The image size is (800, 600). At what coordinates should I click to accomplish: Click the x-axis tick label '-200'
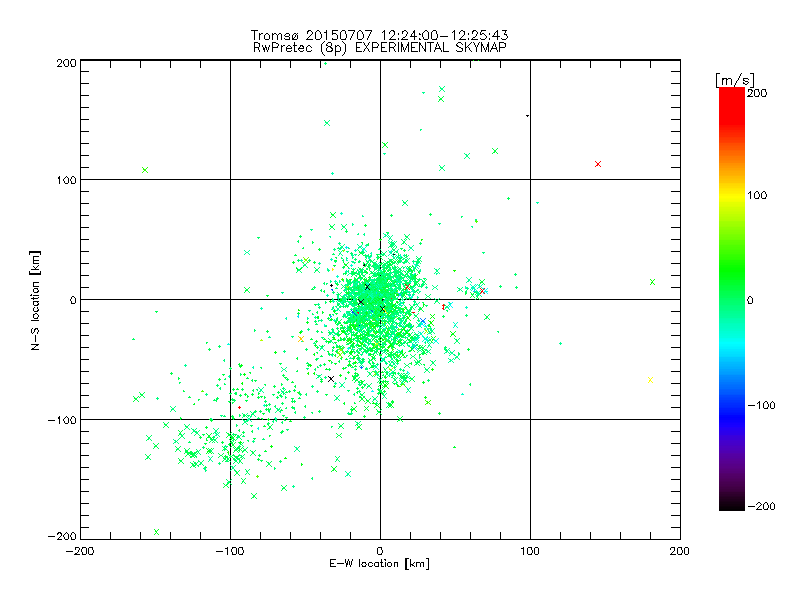tap(80, 551)
